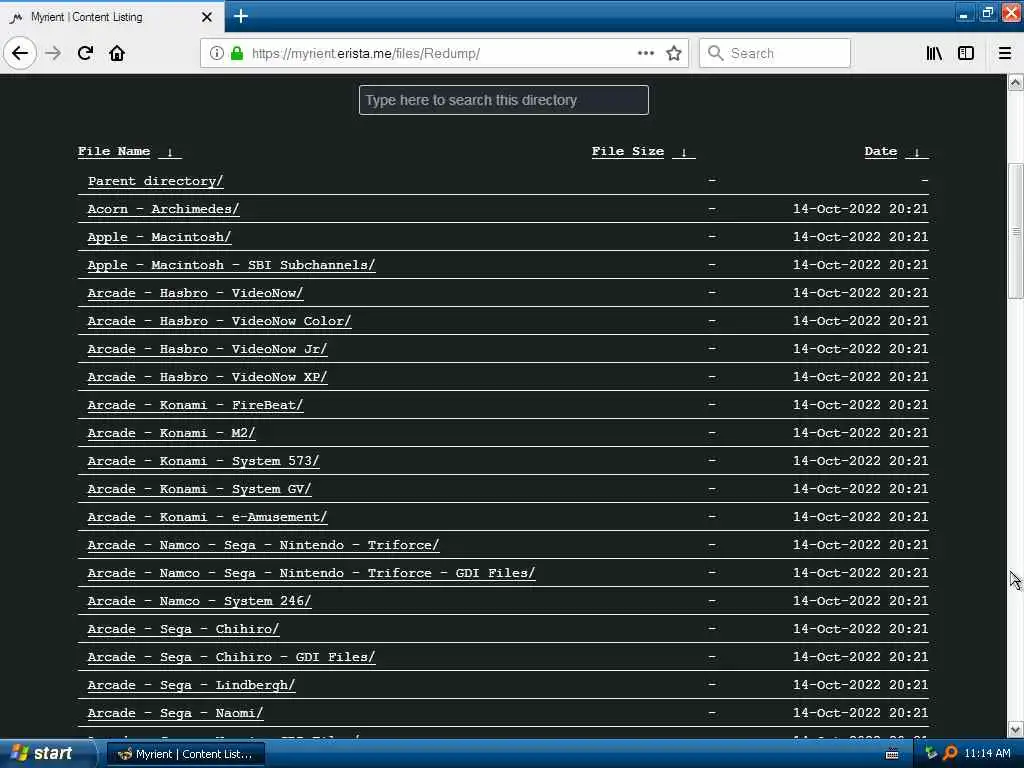Open Arcade - Konami - System 573 folder
Screen dimensions: 1024x768
pyautogui.click(x=203, y=461)
